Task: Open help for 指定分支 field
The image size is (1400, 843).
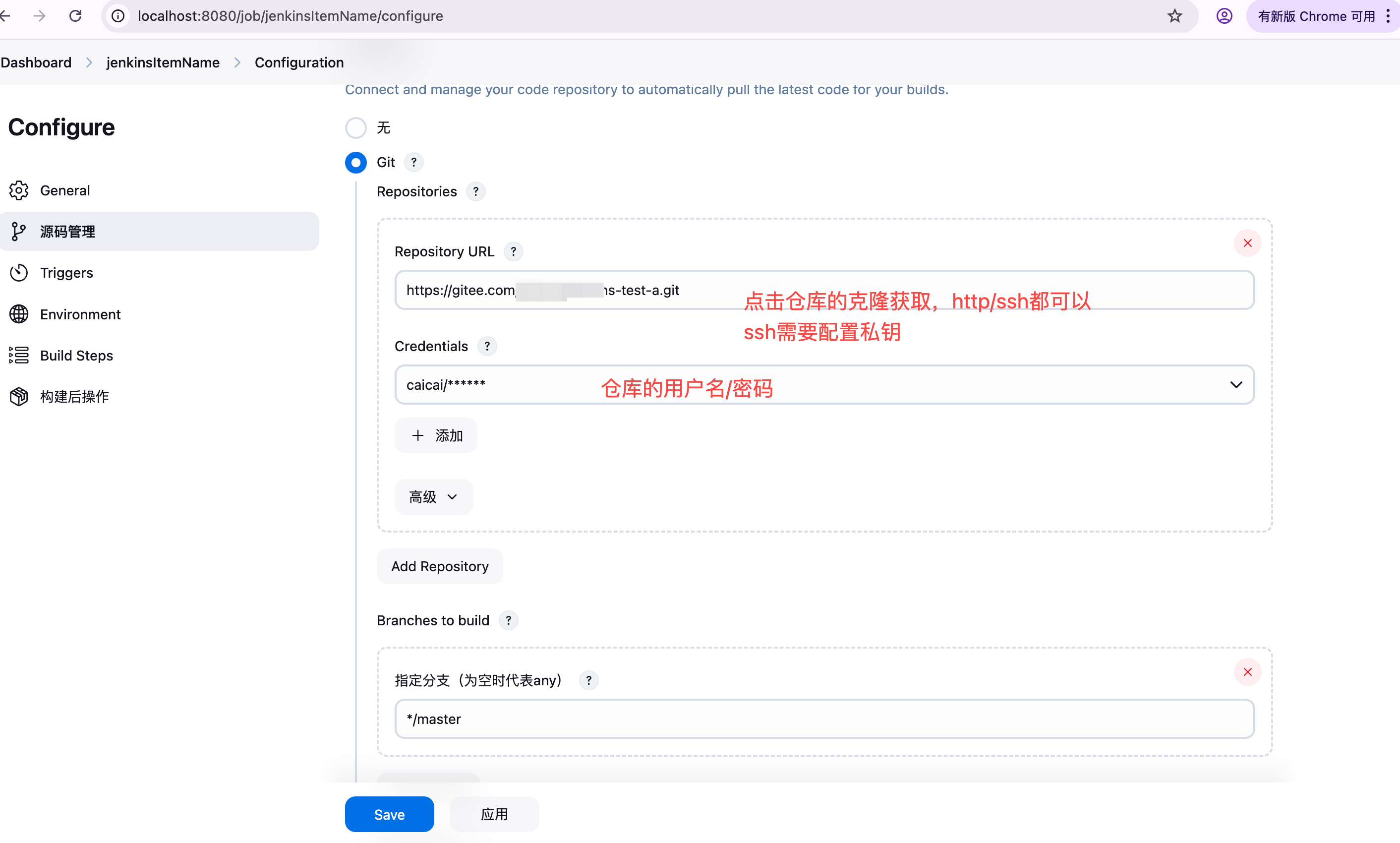Action: 589,680
